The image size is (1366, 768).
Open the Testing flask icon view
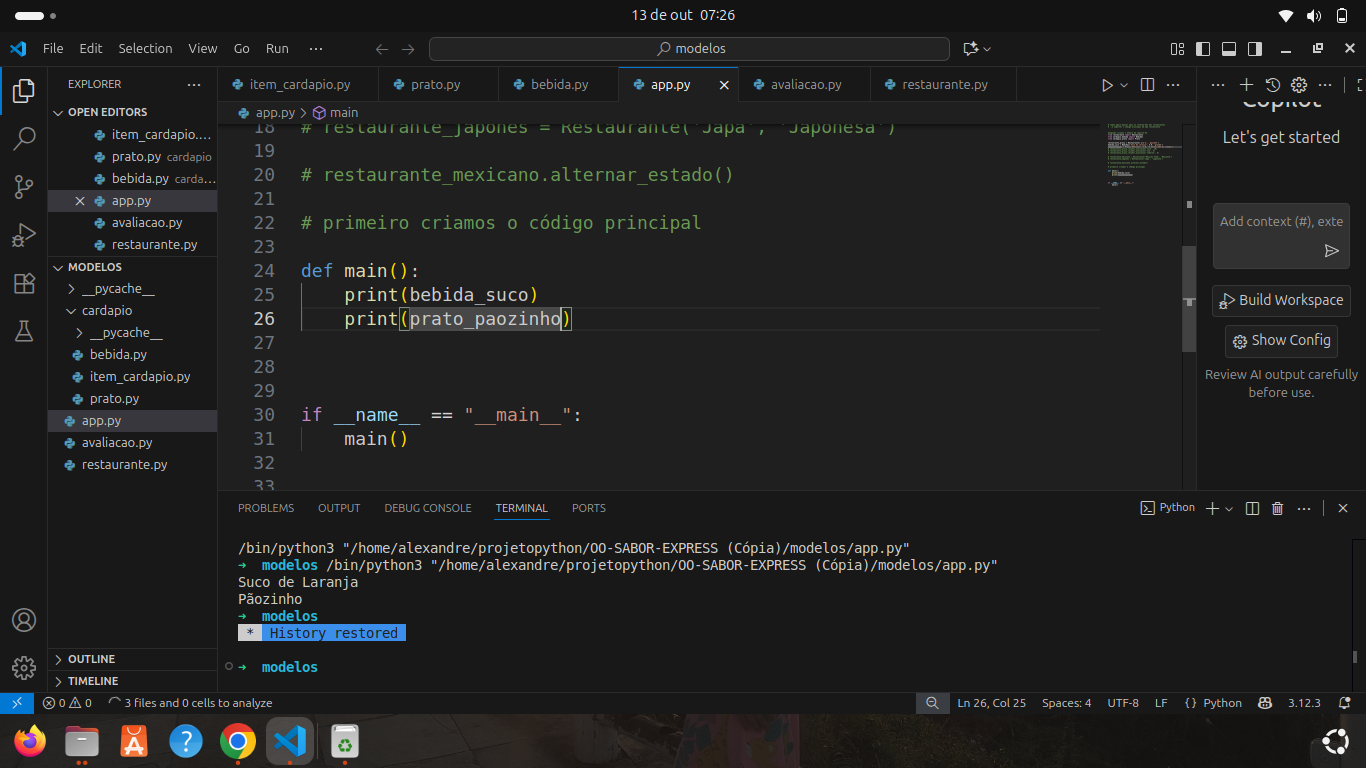[x=24, y=332]
